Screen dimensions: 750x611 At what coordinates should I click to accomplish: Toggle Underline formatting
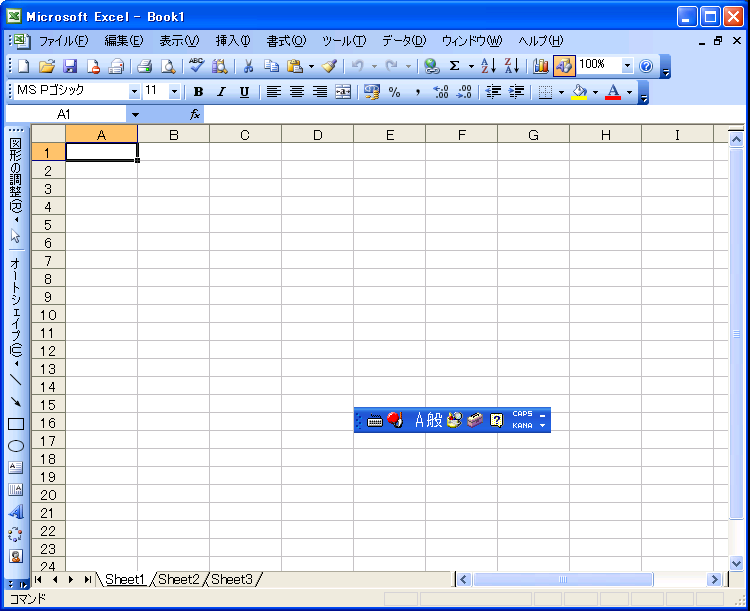tap(244, 92)
